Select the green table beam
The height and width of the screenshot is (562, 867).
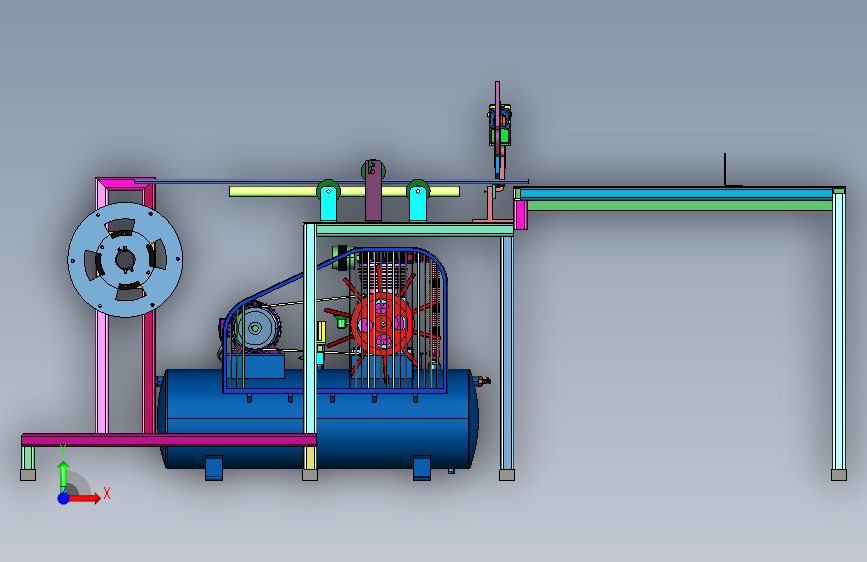pos(680,206)
